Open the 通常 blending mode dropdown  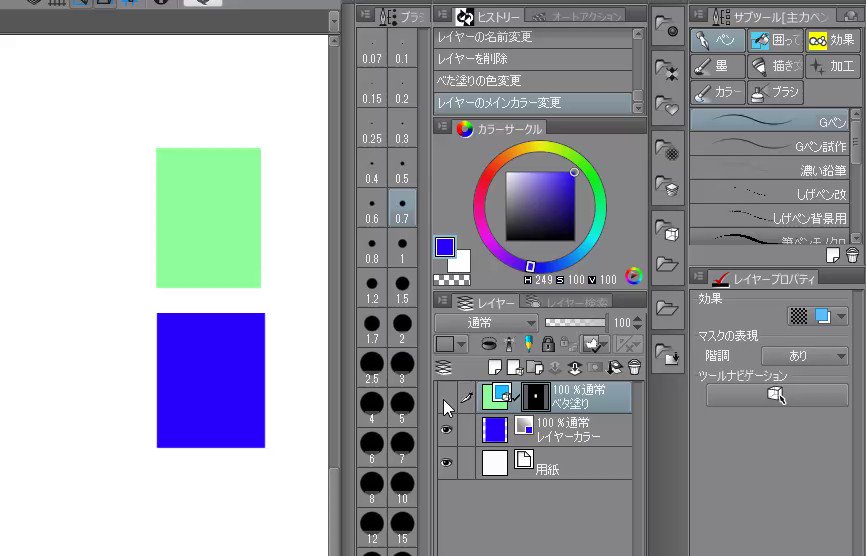pos(486,323)
